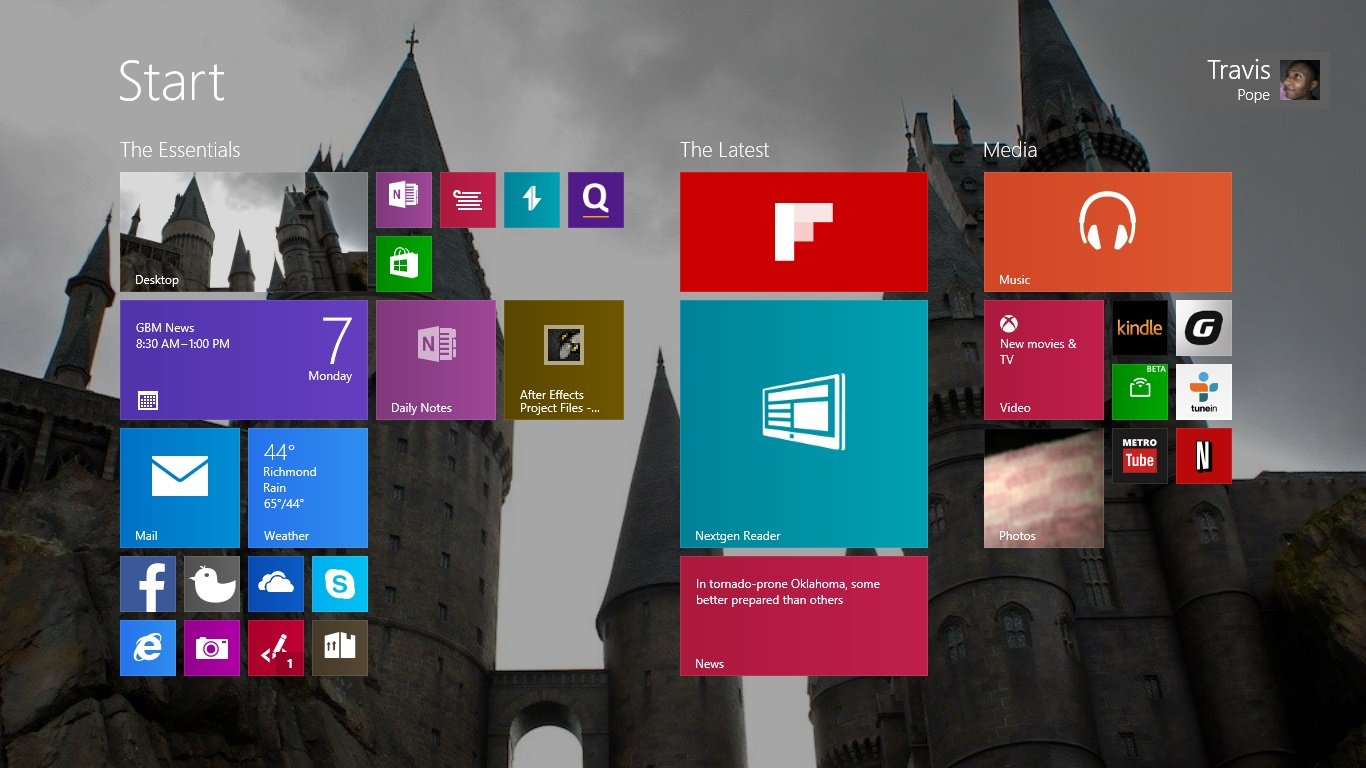The width and height of the screenshot is (1366, 768).
Task: Open the Daily Notes OneNote tile
Action: pyautogui.click(x=436, y=360)
